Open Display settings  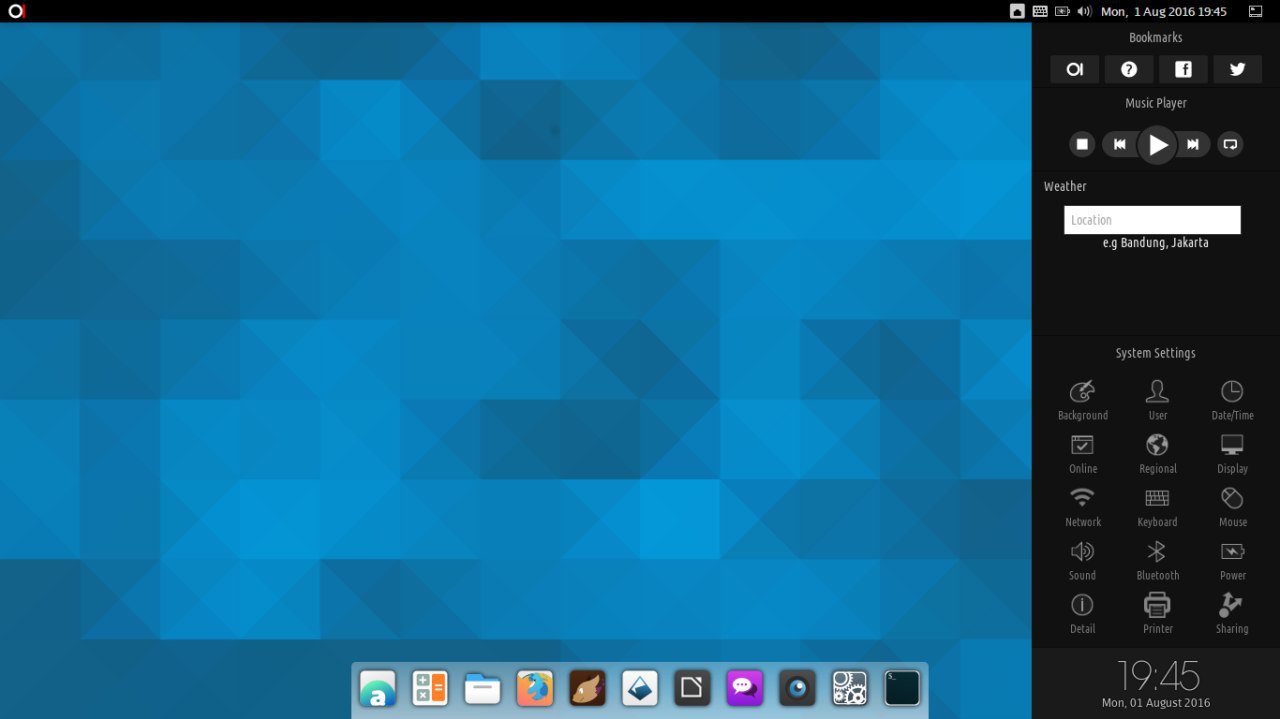tap(1232, 453)
